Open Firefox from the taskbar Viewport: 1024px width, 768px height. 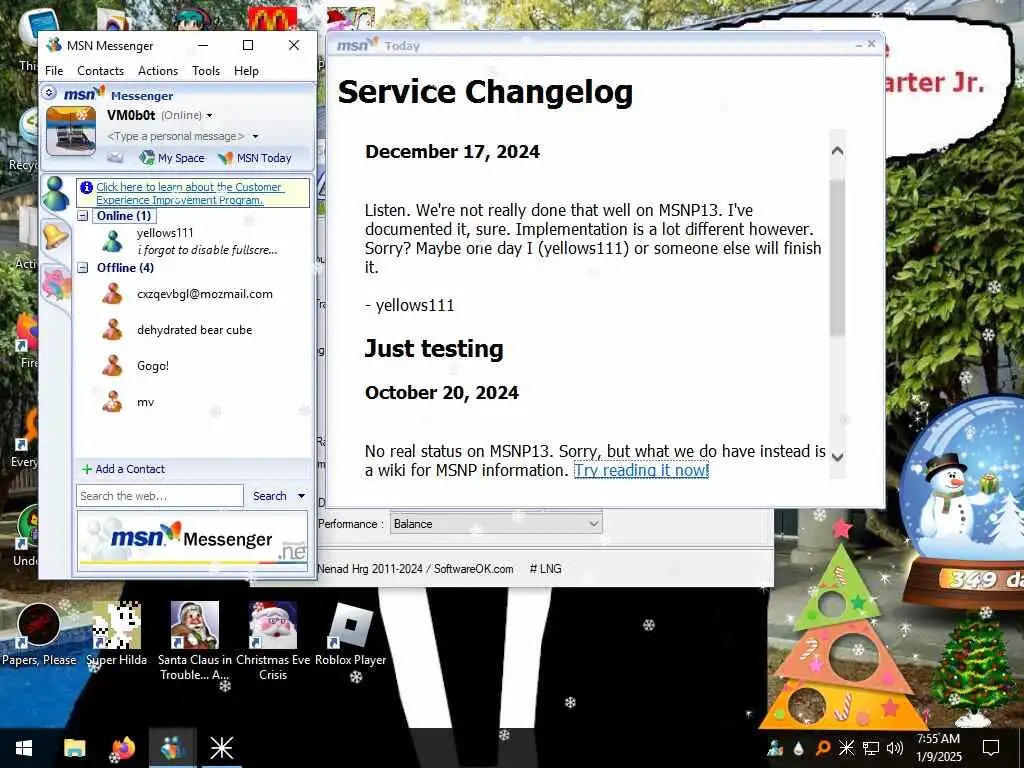pyautogui.click(x=123, y=748)
